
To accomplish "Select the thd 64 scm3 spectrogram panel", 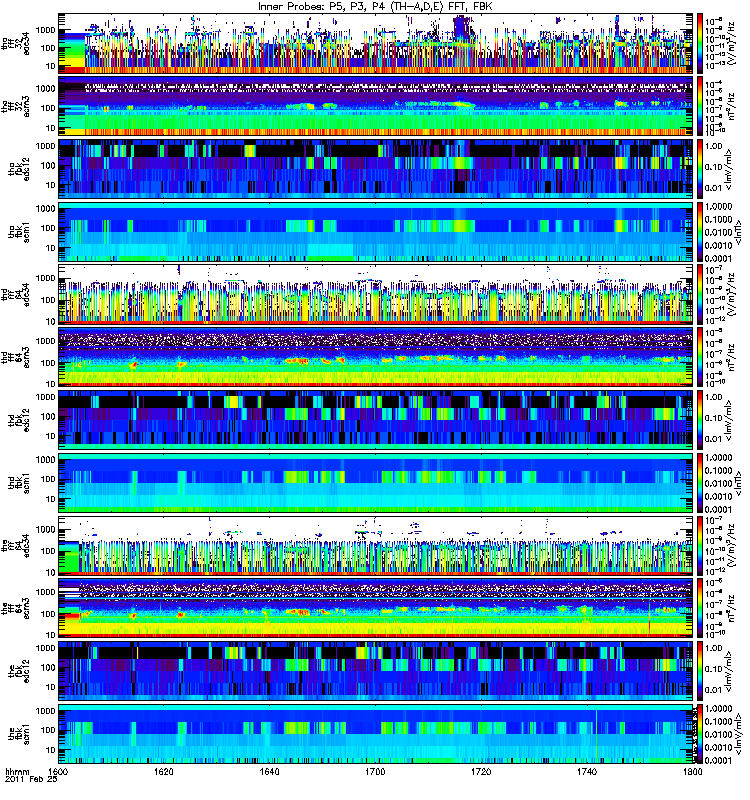I will 376,357.
